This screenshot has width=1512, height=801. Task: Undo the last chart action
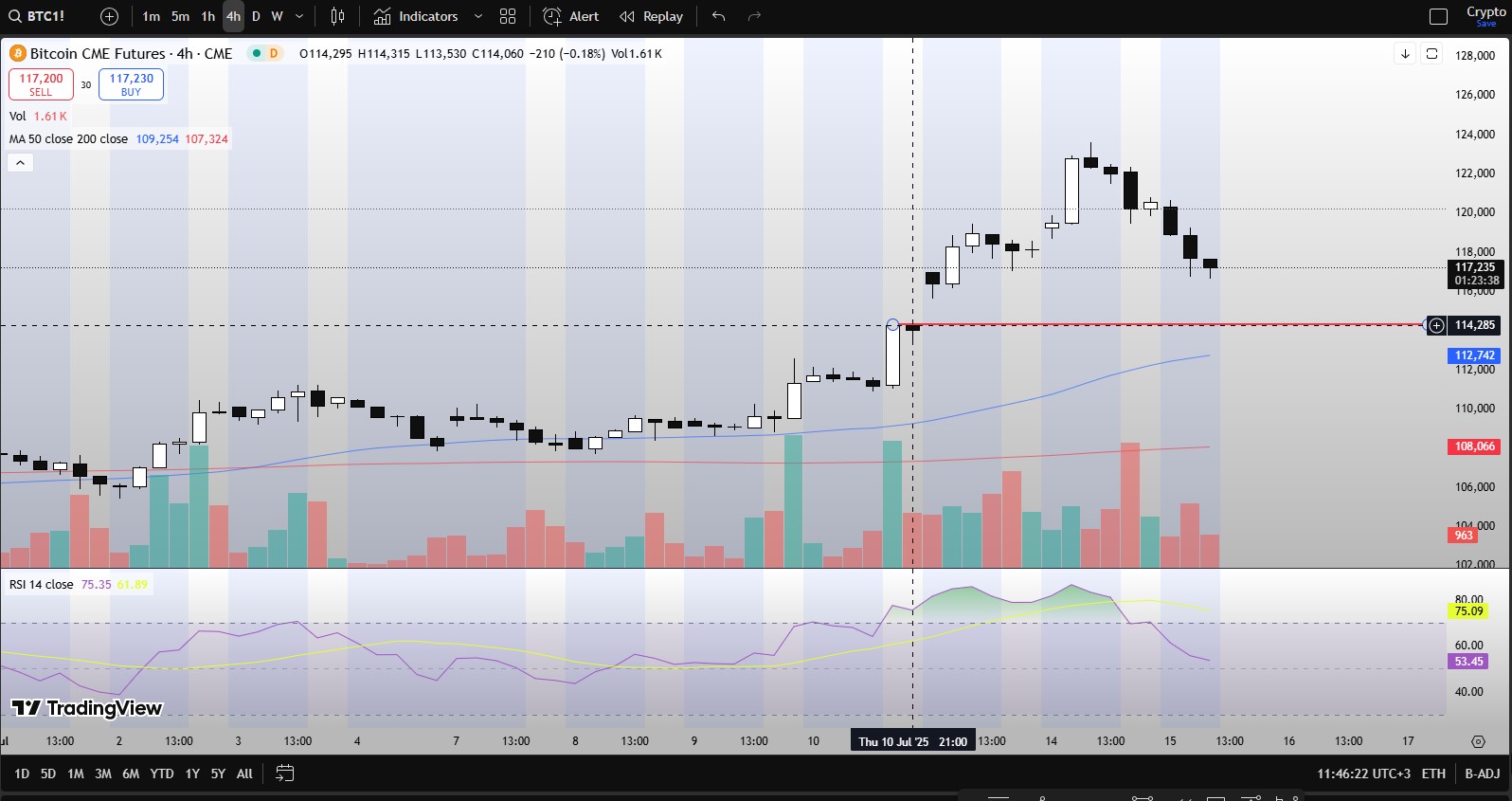(718, 16)
